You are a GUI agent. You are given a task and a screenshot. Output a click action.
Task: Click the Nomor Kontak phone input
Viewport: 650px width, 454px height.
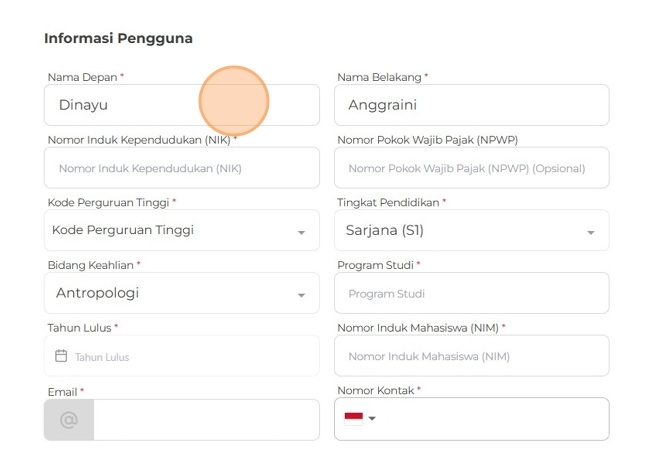490,419
